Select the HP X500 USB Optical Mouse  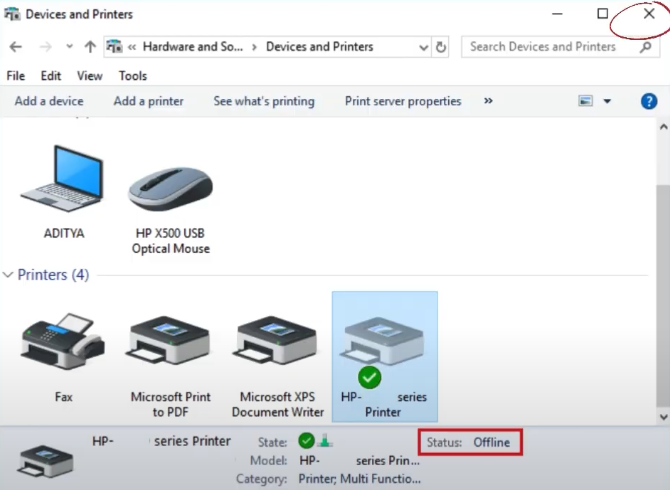click(170, 188)
